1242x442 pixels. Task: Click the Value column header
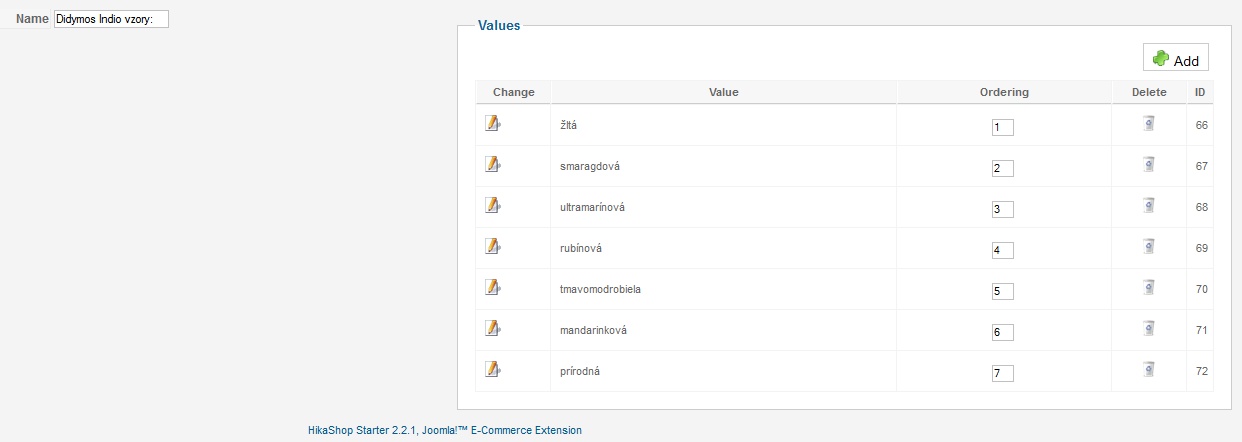pyautogui.click(x=723, y=92)
